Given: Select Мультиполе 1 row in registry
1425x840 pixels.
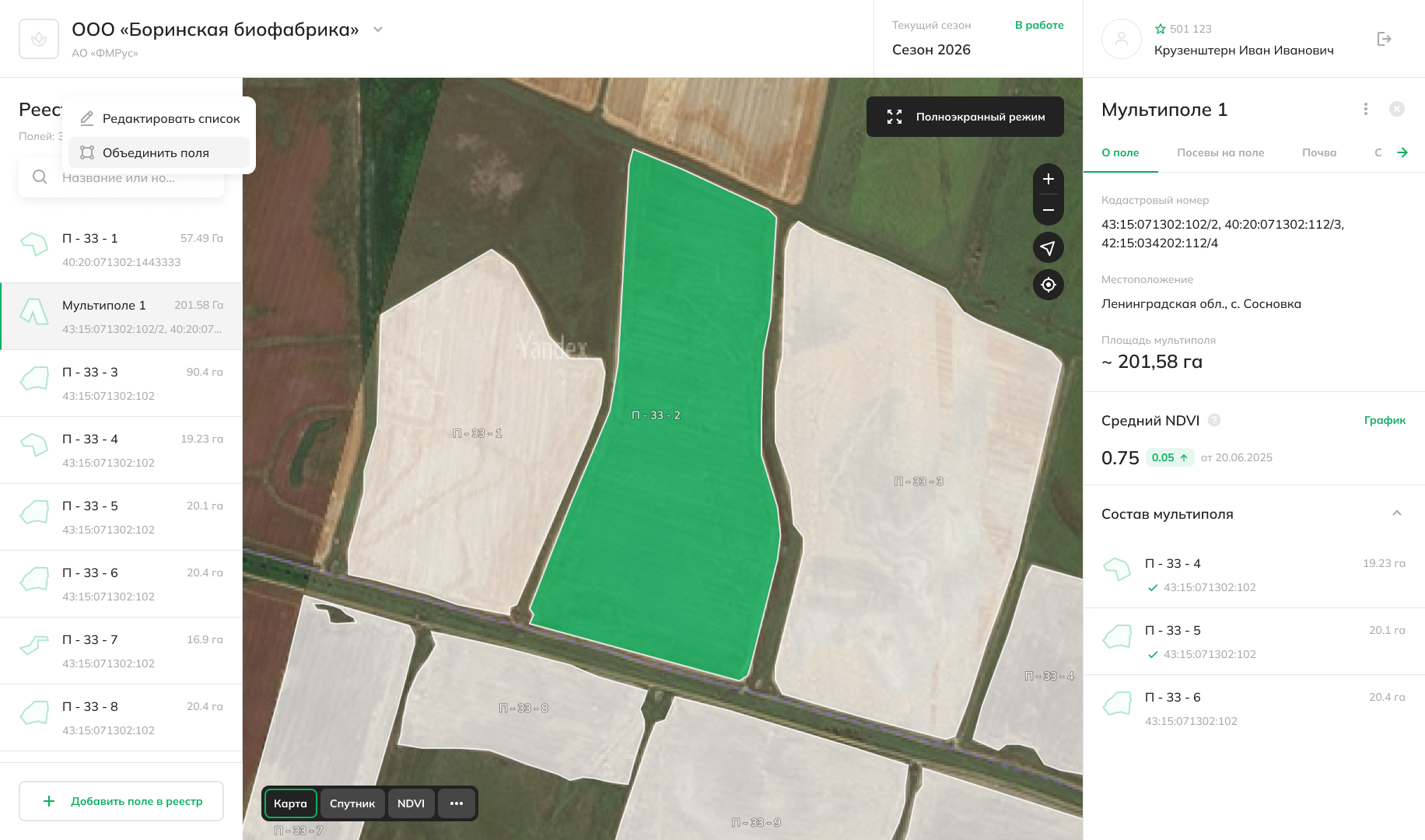Looking at the screenshot, I should [121, 317].
